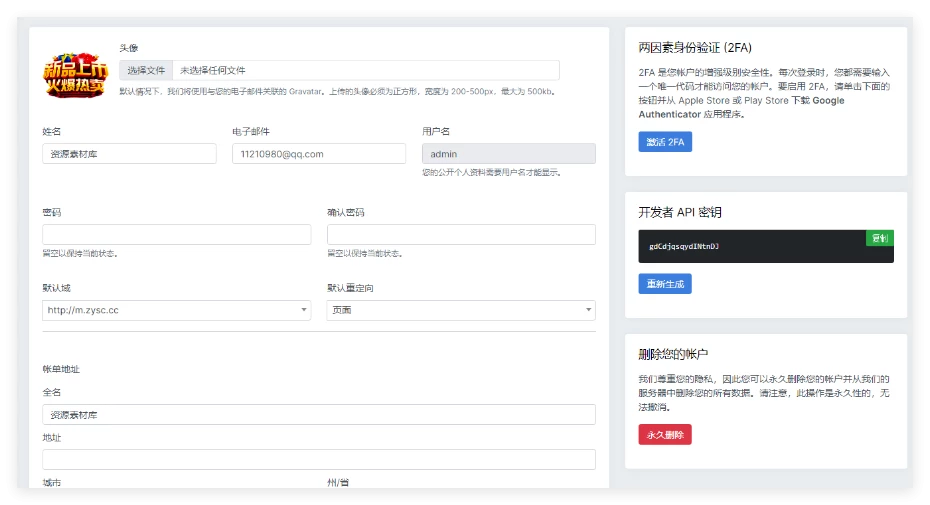Click the 地址 billing address field
The width and height of the screenshot is (930, 505).
pyautogui.click(x=318, y=459)
